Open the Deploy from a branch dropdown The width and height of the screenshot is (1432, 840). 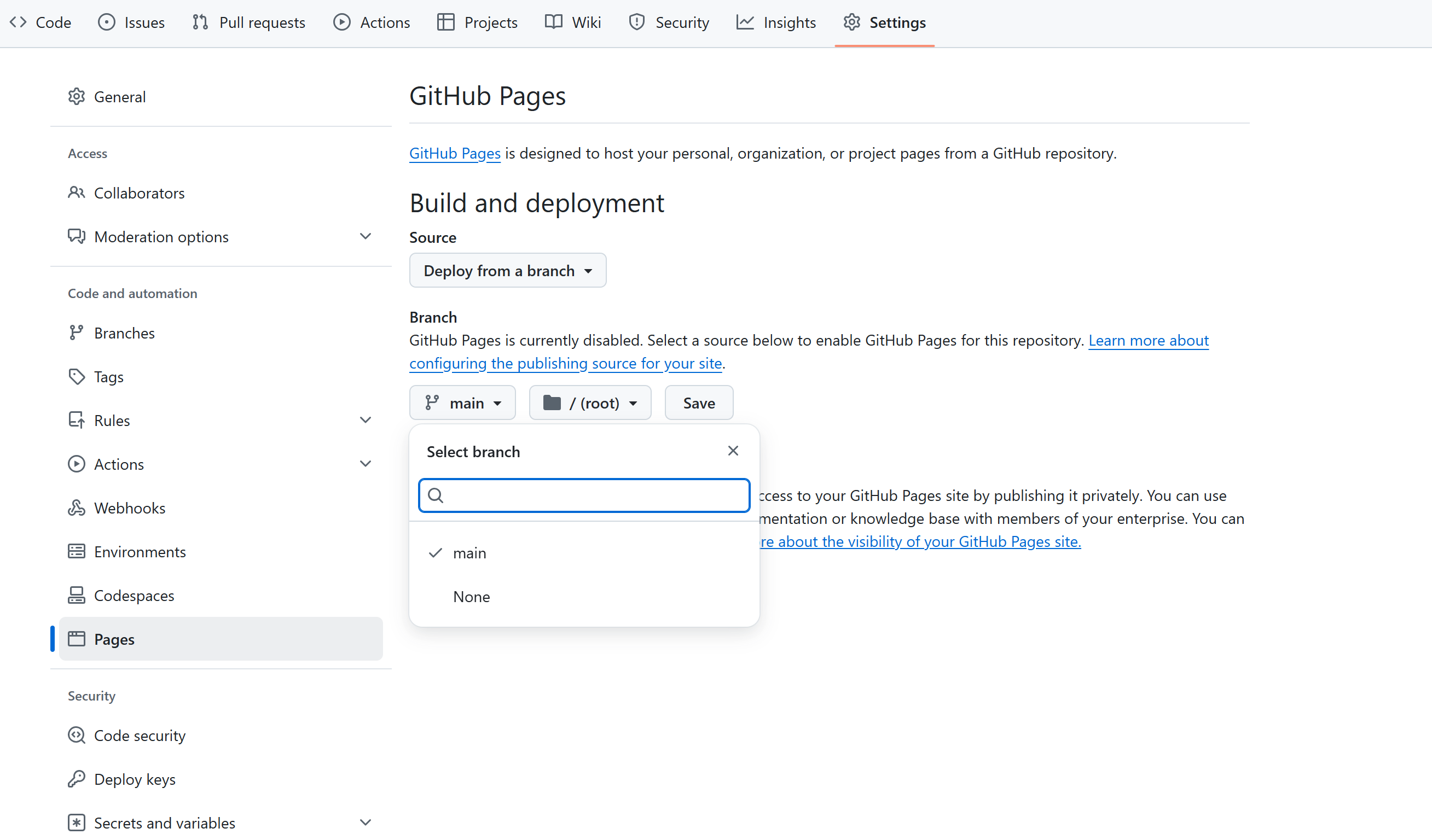tap(507, 270)
